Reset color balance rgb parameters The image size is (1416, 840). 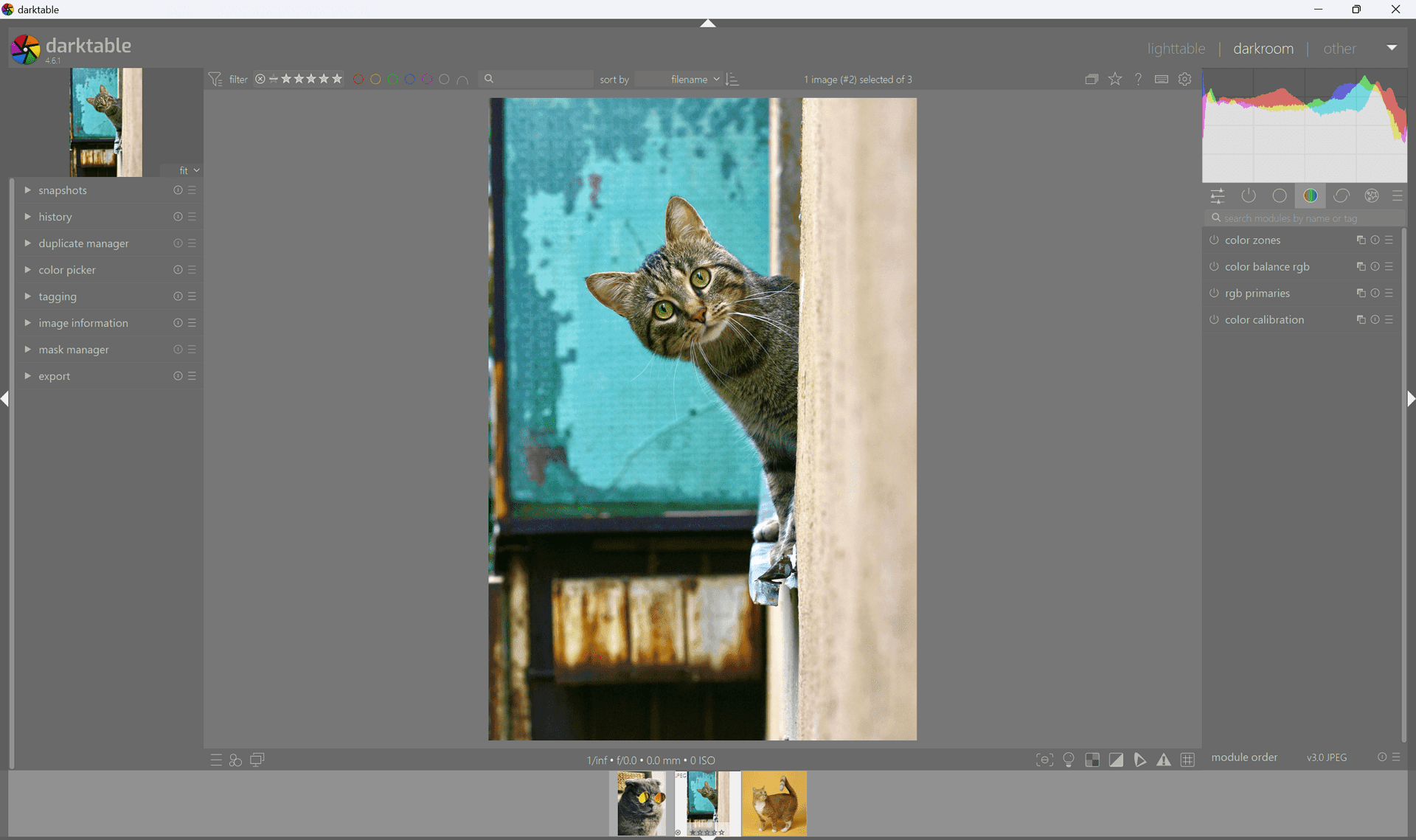[x=1375, y=267]
